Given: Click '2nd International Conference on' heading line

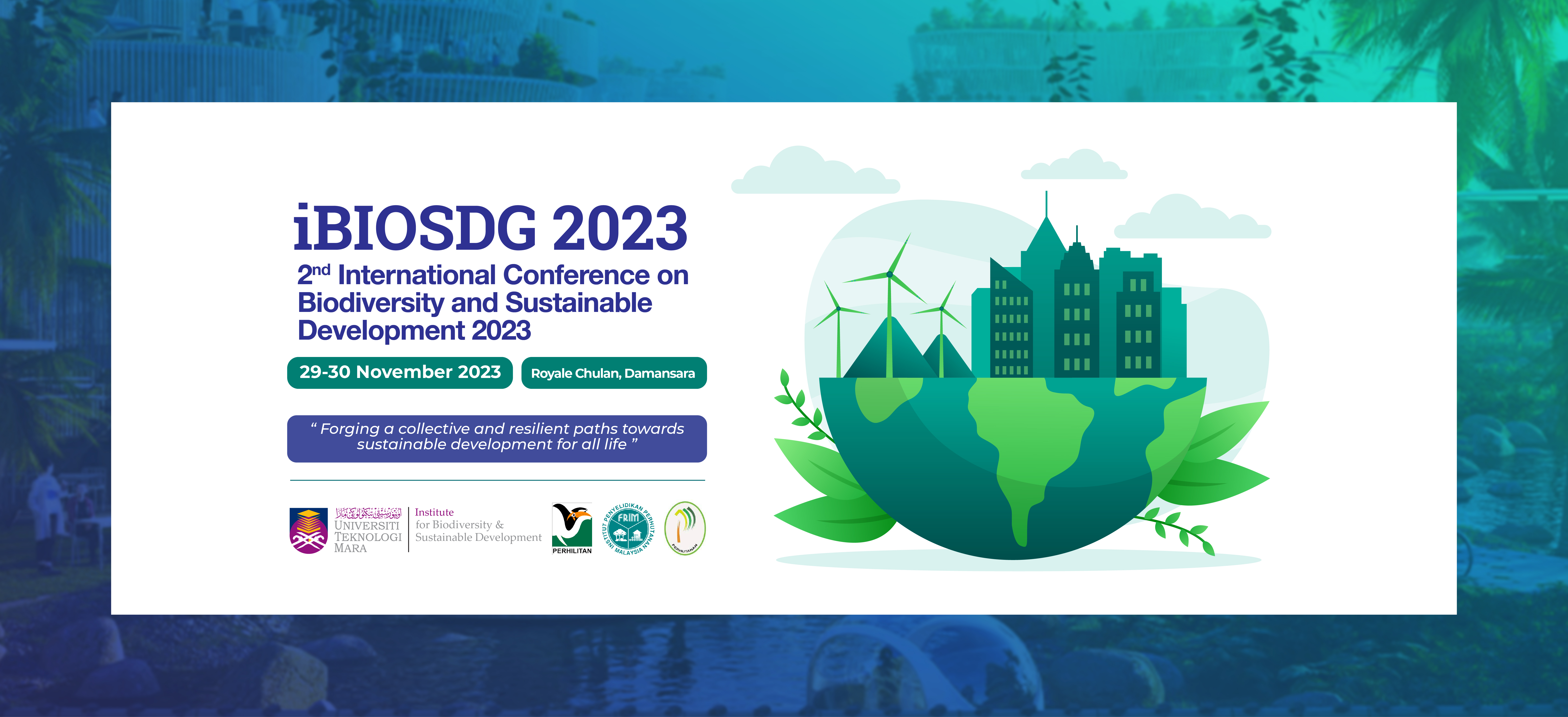Looking at the screenshot, I should [x=493, y=275].
